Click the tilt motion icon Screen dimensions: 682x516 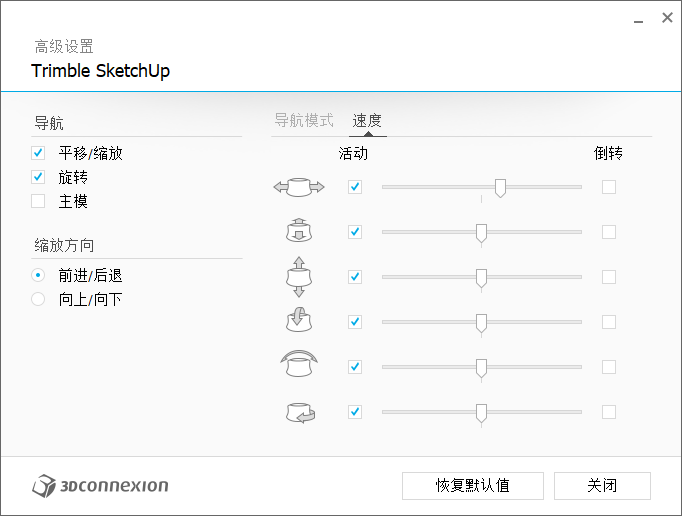[299, 322]
